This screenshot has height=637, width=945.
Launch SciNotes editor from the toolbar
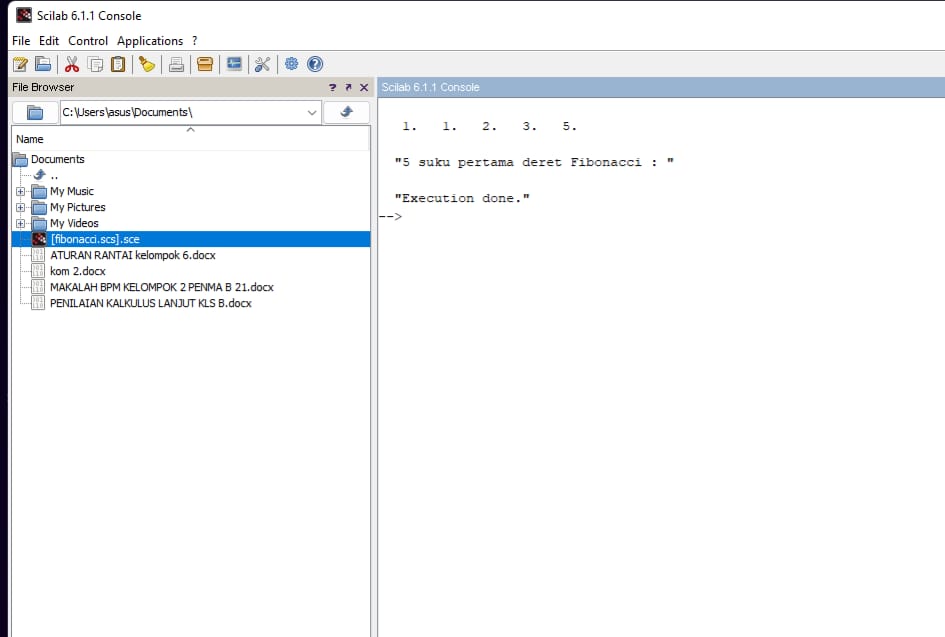(20, 64)
